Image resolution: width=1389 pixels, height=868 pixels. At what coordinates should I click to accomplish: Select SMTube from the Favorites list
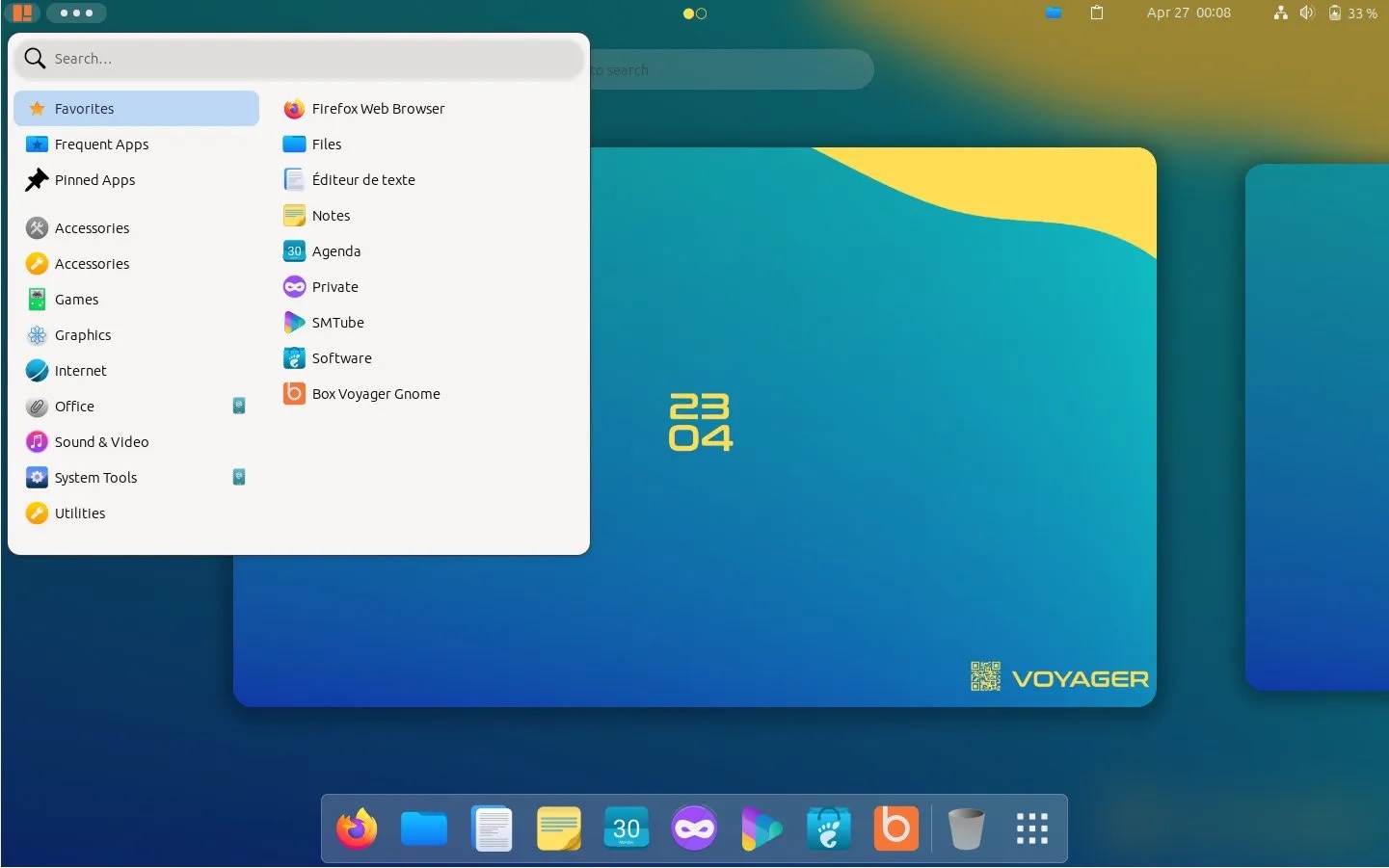(337, 322)
